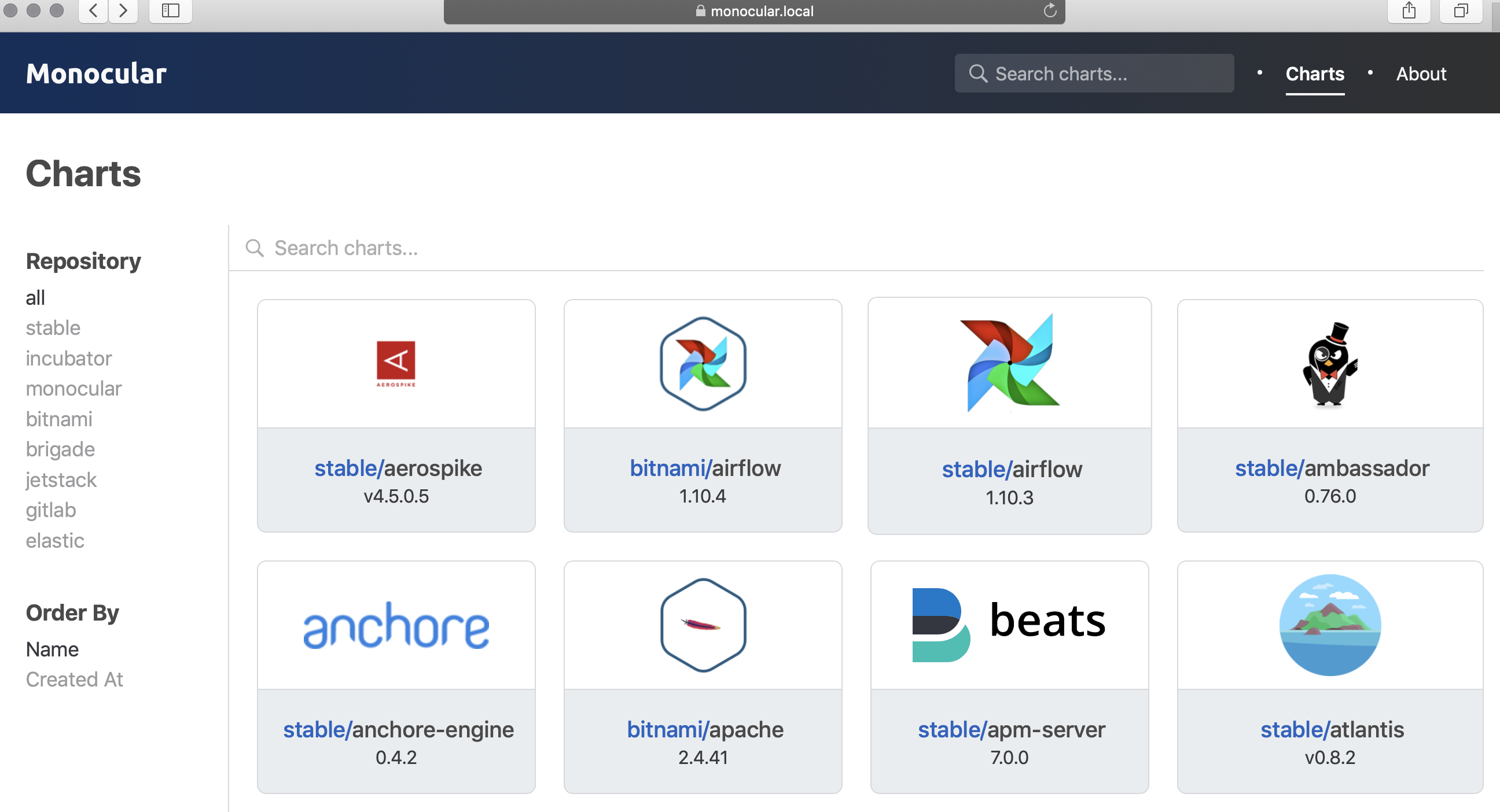Click the Ambassador penguin logo

pos(1330,364)
